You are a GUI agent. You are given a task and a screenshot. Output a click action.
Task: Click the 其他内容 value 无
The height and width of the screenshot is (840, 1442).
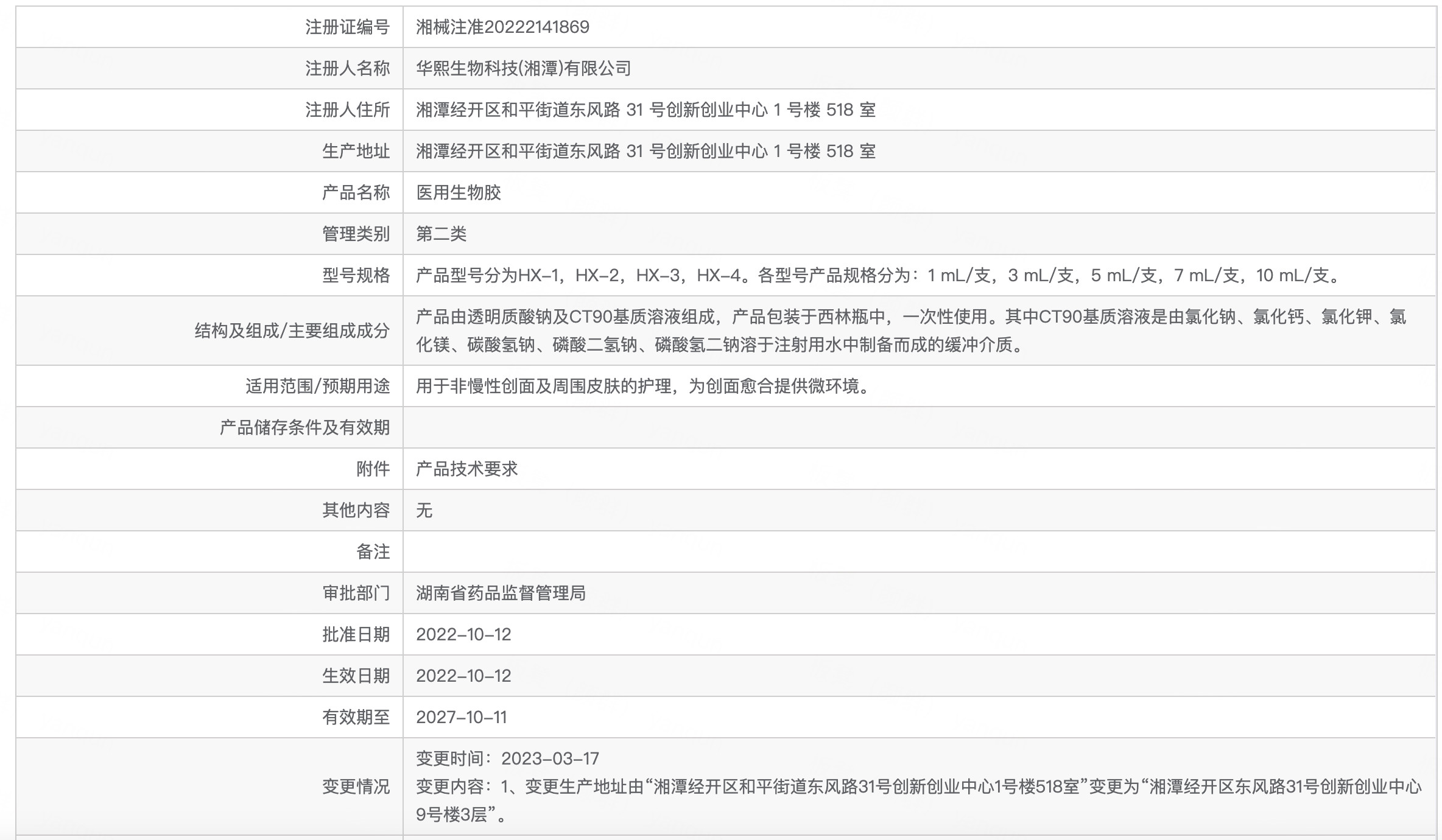click(x=424, y=510)
